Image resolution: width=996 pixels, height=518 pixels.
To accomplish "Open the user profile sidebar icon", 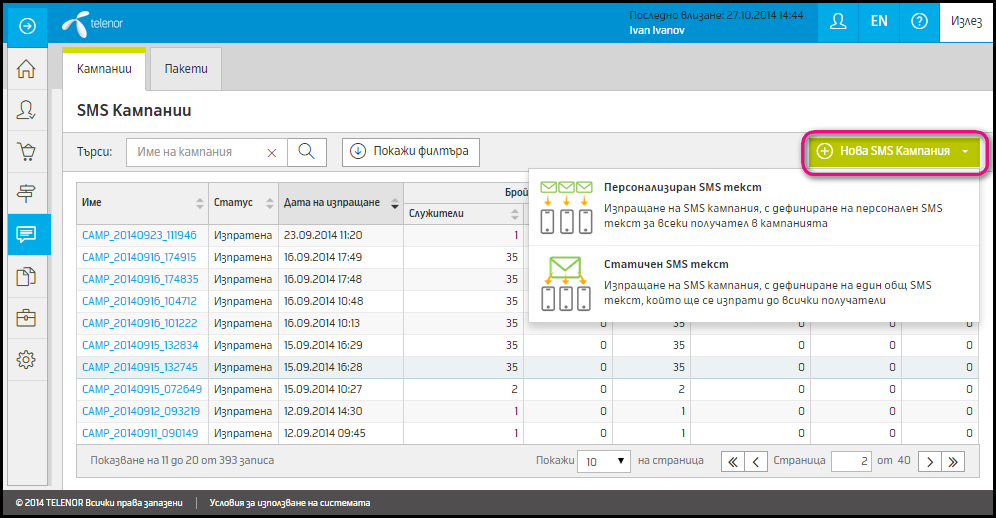I will click(26, 110).
